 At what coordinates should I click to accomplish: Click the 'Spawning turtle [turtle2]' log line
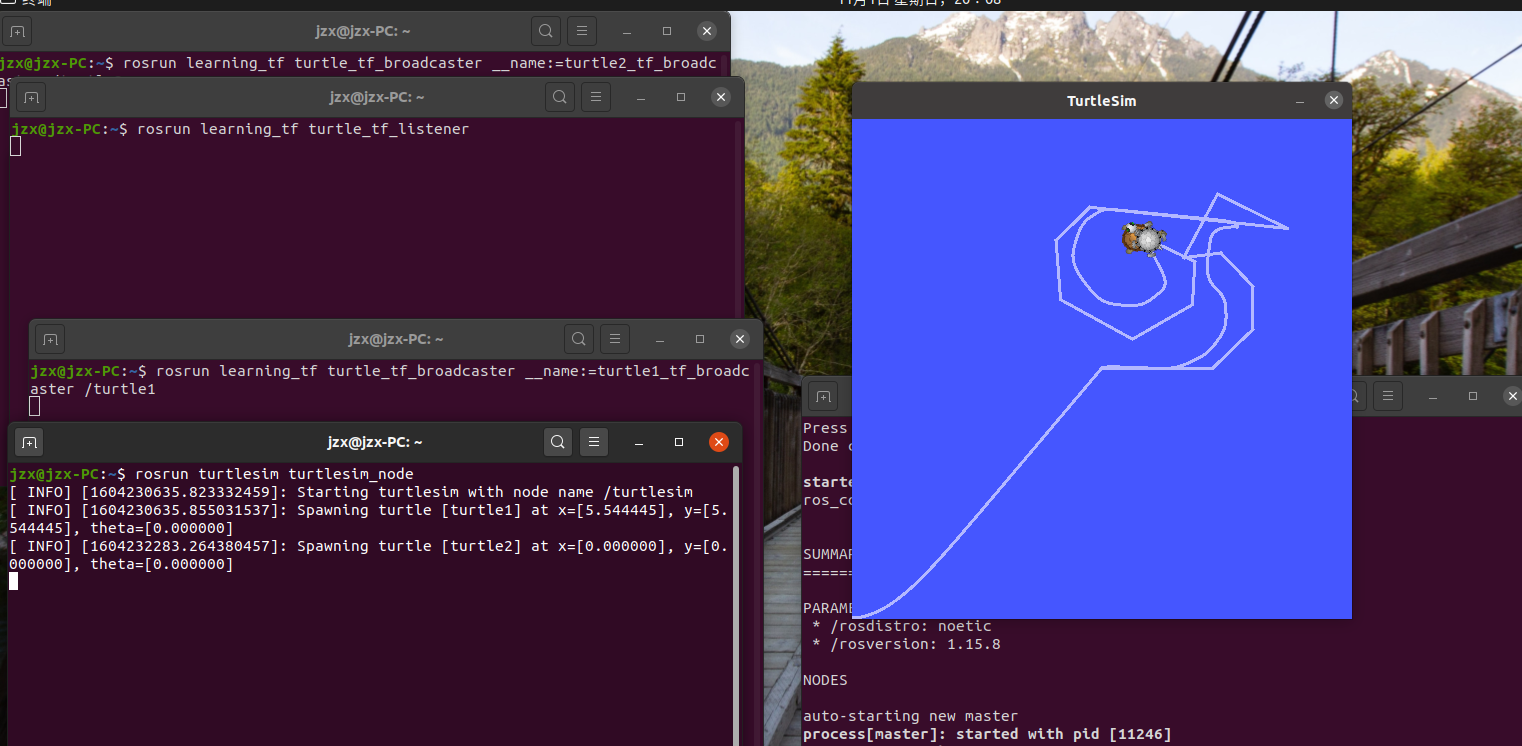[x=368, y=555]
